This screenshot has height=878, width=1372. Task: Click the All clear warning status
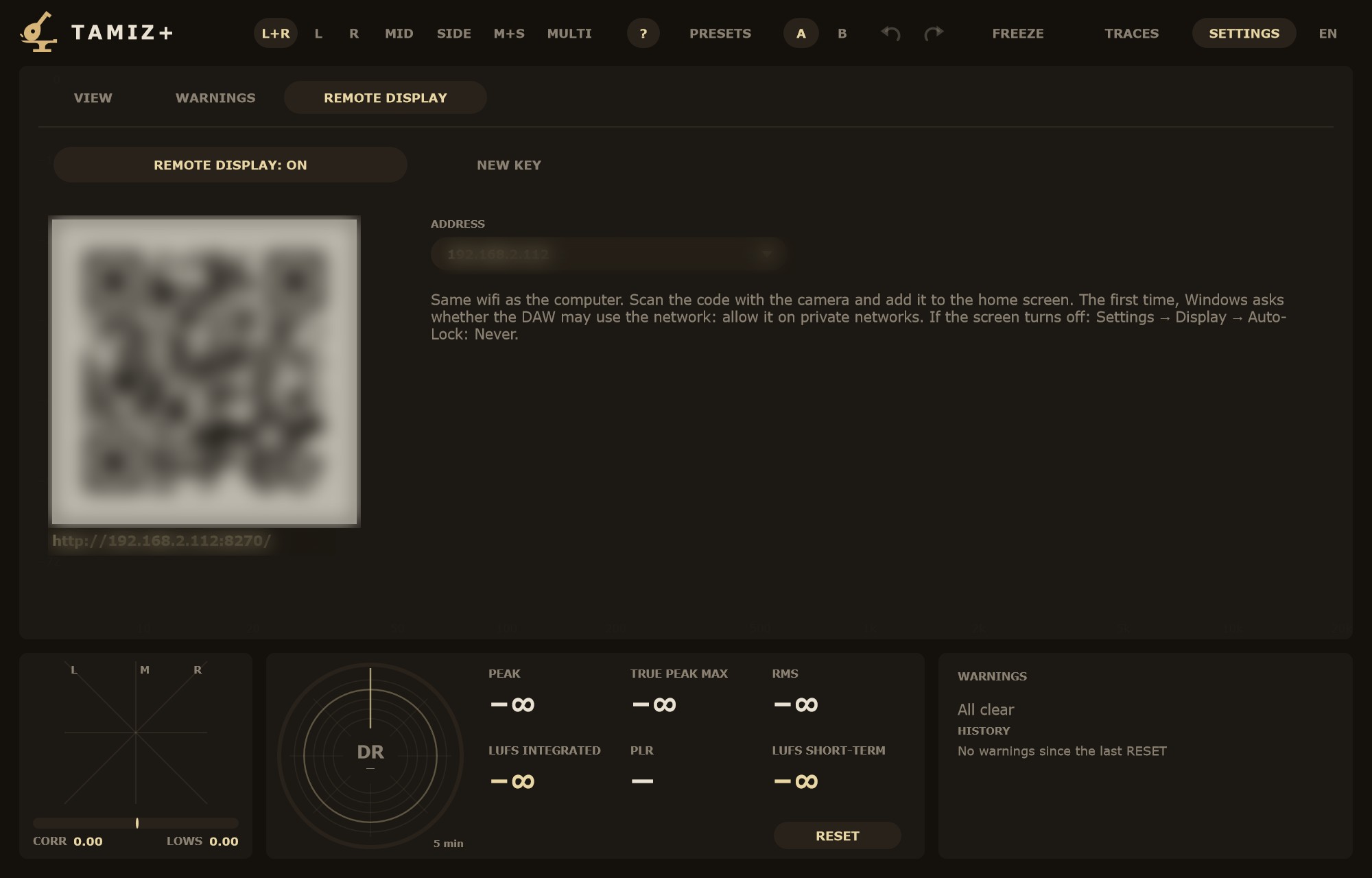click(x=986, y=709)
